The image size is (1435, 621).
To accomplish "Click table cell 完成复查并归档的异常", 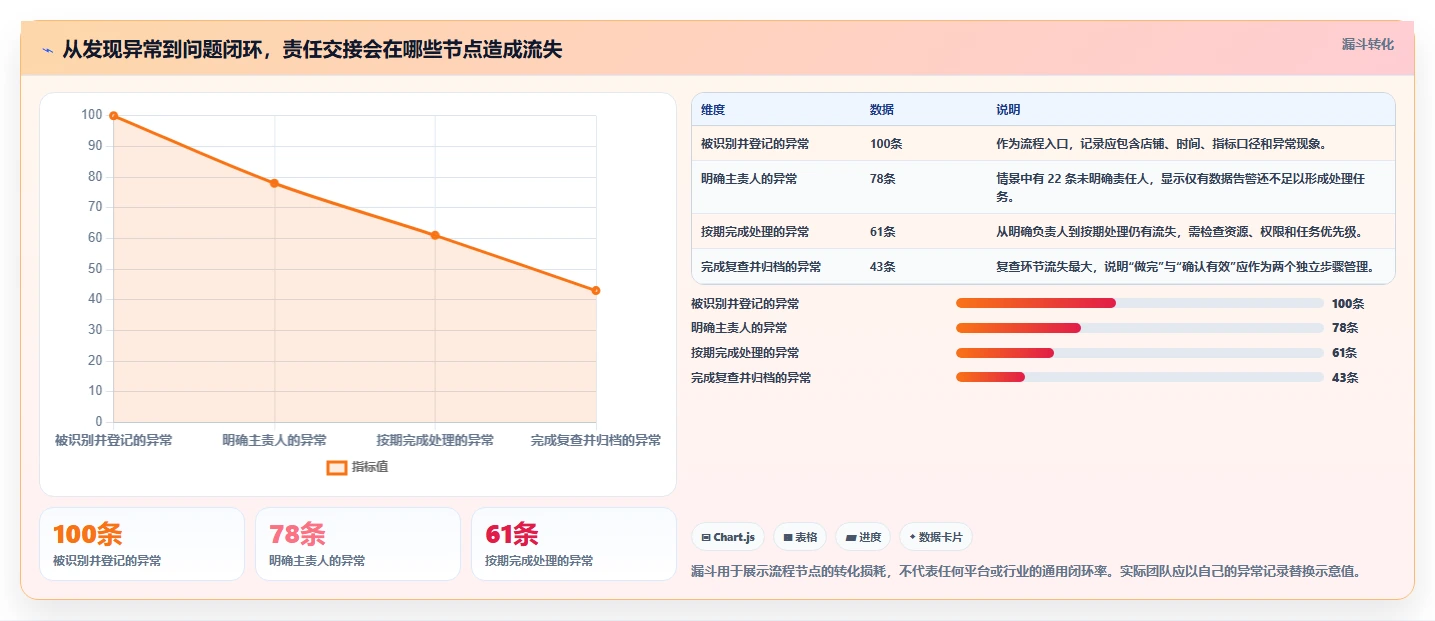I will [761, 267].
